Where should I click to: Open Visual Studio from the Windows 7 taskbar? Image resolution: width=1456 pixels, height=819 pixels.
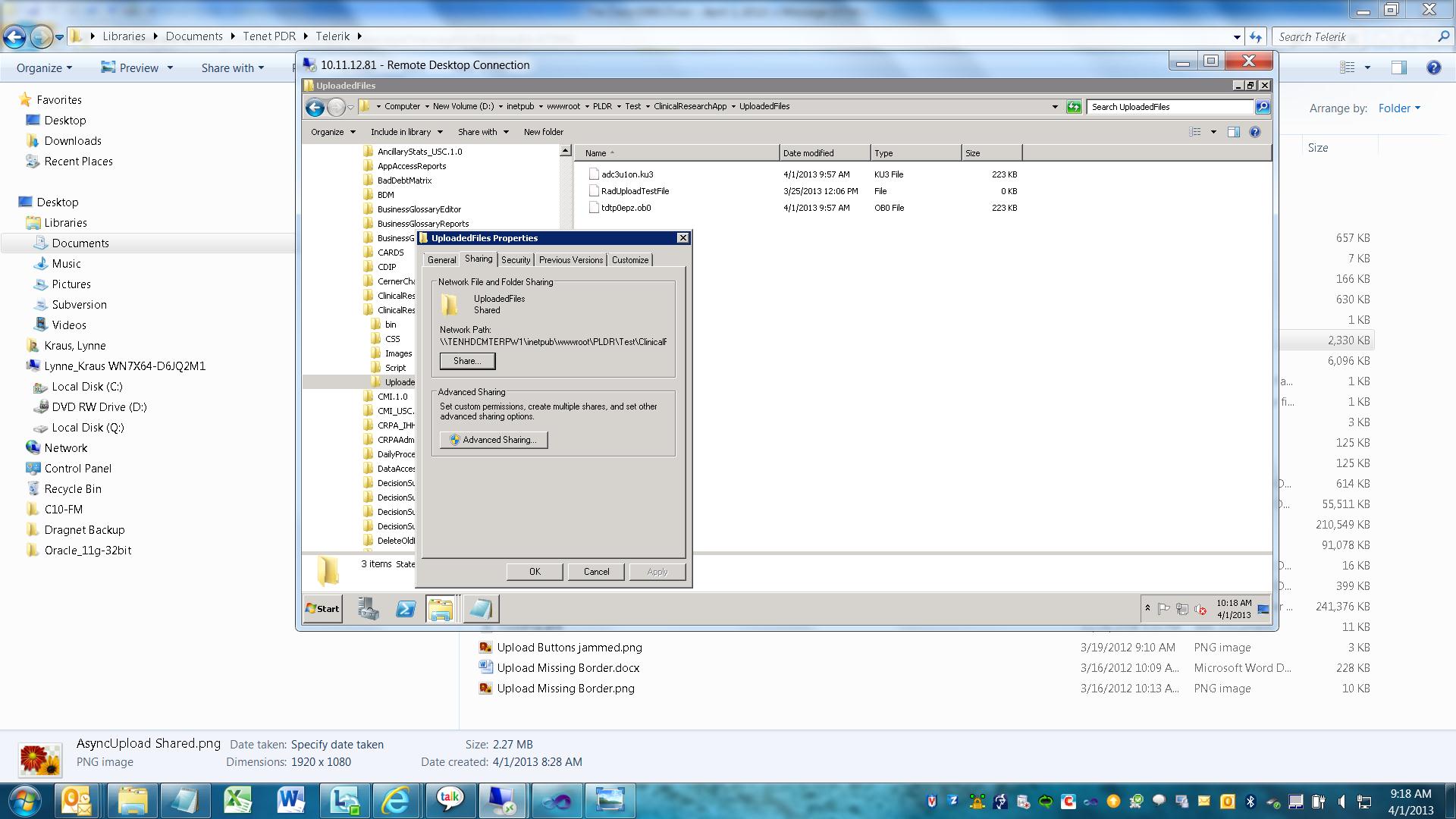point(557,801)
